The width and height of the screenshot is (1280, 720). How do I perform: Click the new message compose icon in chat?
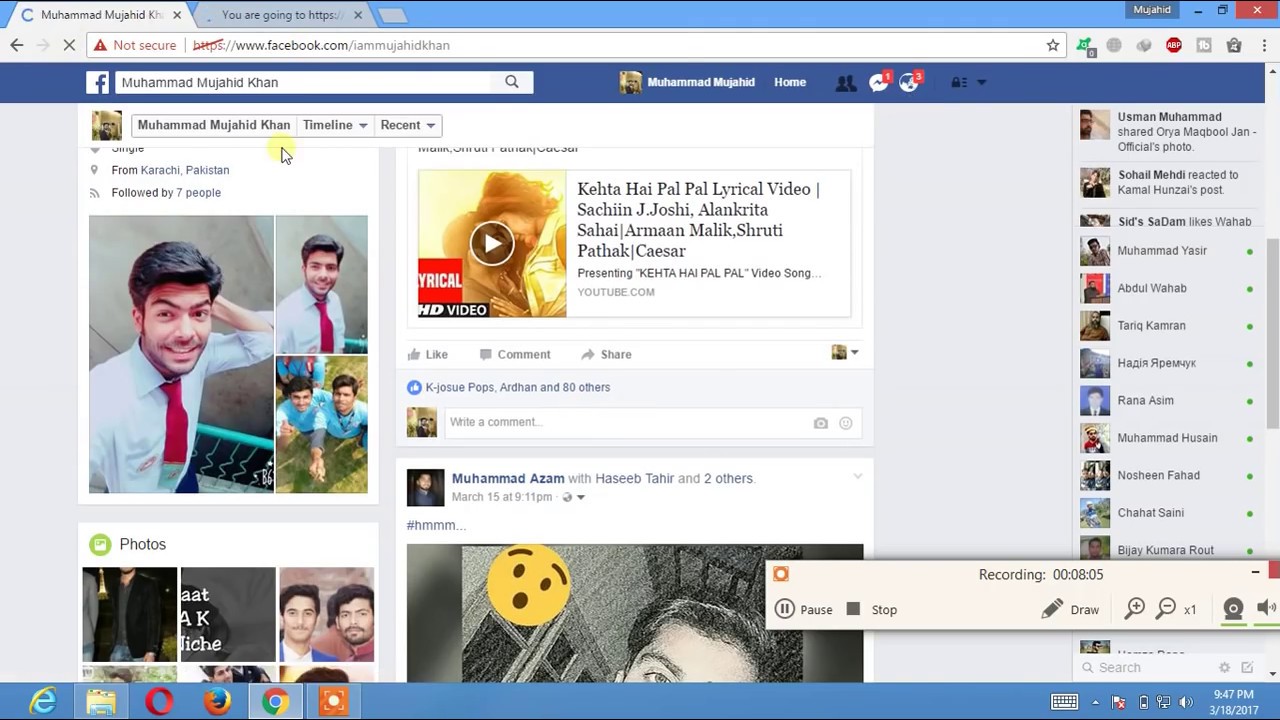point(1247,667)
